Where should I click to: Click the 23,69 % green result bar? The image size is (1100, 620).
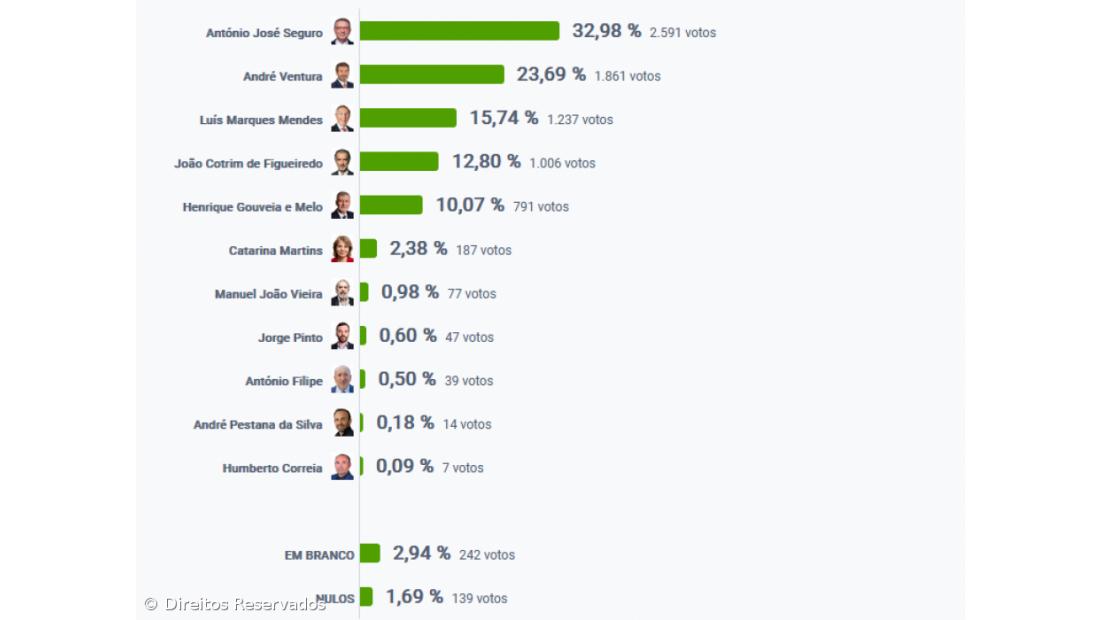[431, 75]
